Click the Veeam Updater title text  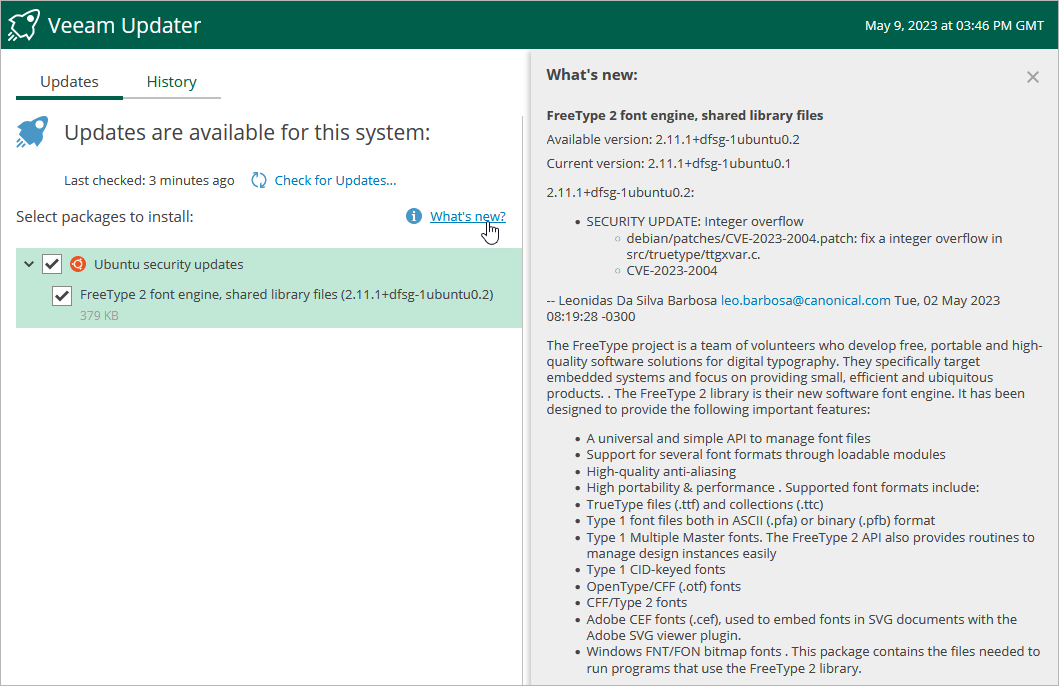coord(124,25)
